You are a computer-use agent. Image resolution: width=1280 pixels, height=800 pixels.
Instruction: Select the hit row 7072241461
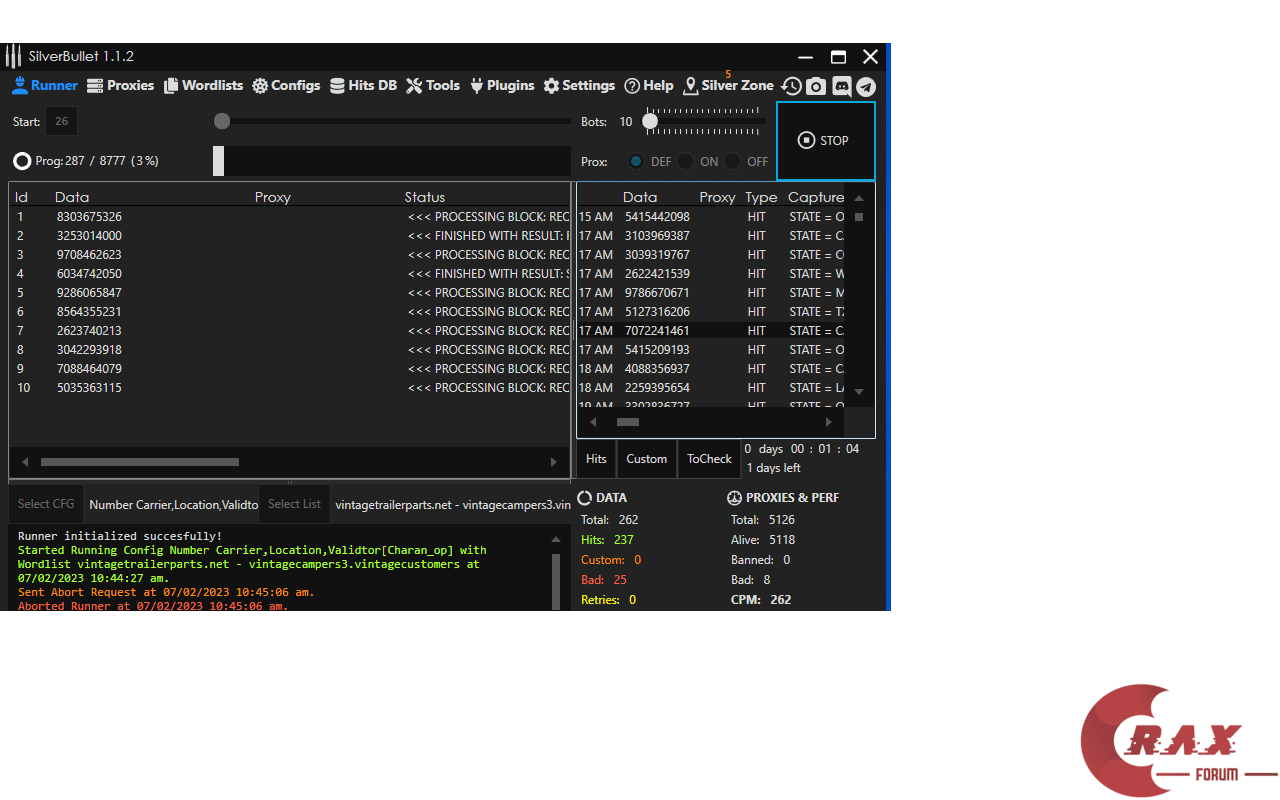711,331
